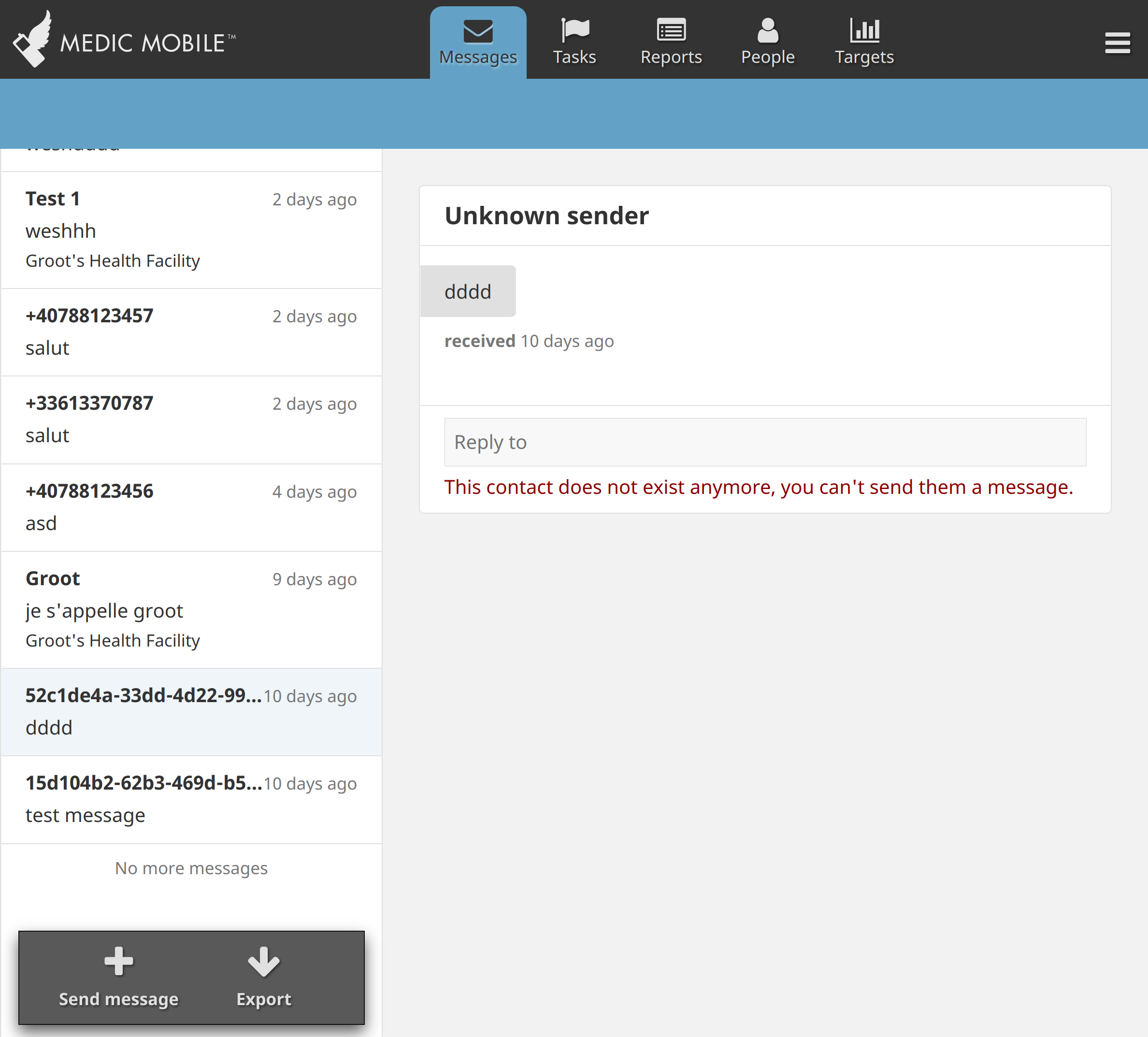Select the dddd message bubble
This screenshot has width=1148, height=1037.
coord(468,291)
